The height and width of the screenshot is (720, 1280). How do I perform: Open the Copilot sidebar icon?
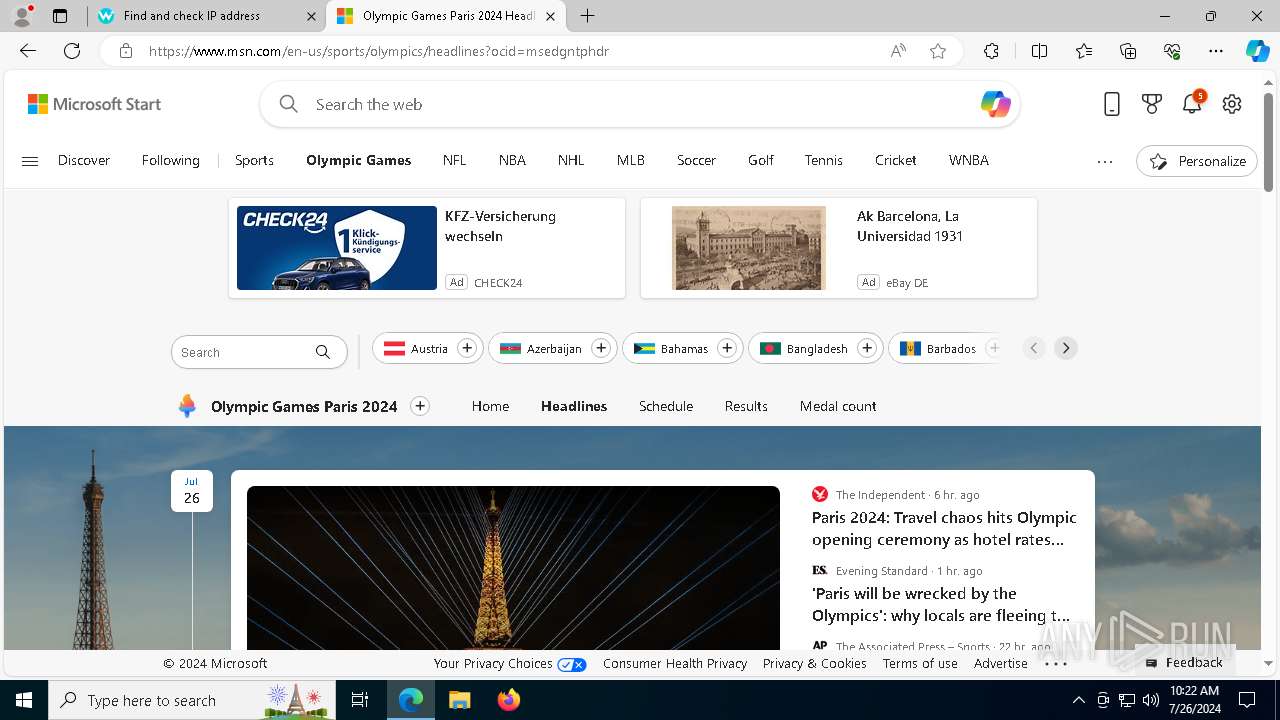[x=1257, y=51]
